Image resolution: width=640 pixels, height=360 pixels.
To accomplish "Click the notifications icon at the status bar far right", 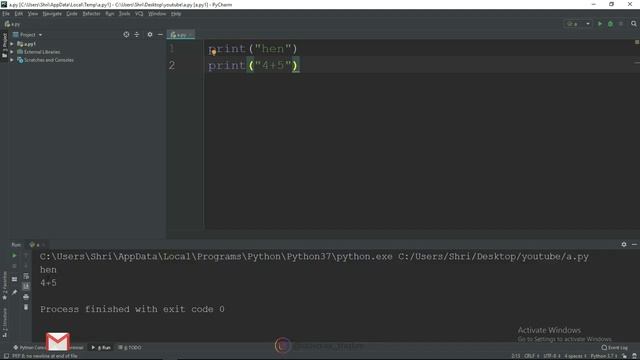I will (x=634, y=356).
